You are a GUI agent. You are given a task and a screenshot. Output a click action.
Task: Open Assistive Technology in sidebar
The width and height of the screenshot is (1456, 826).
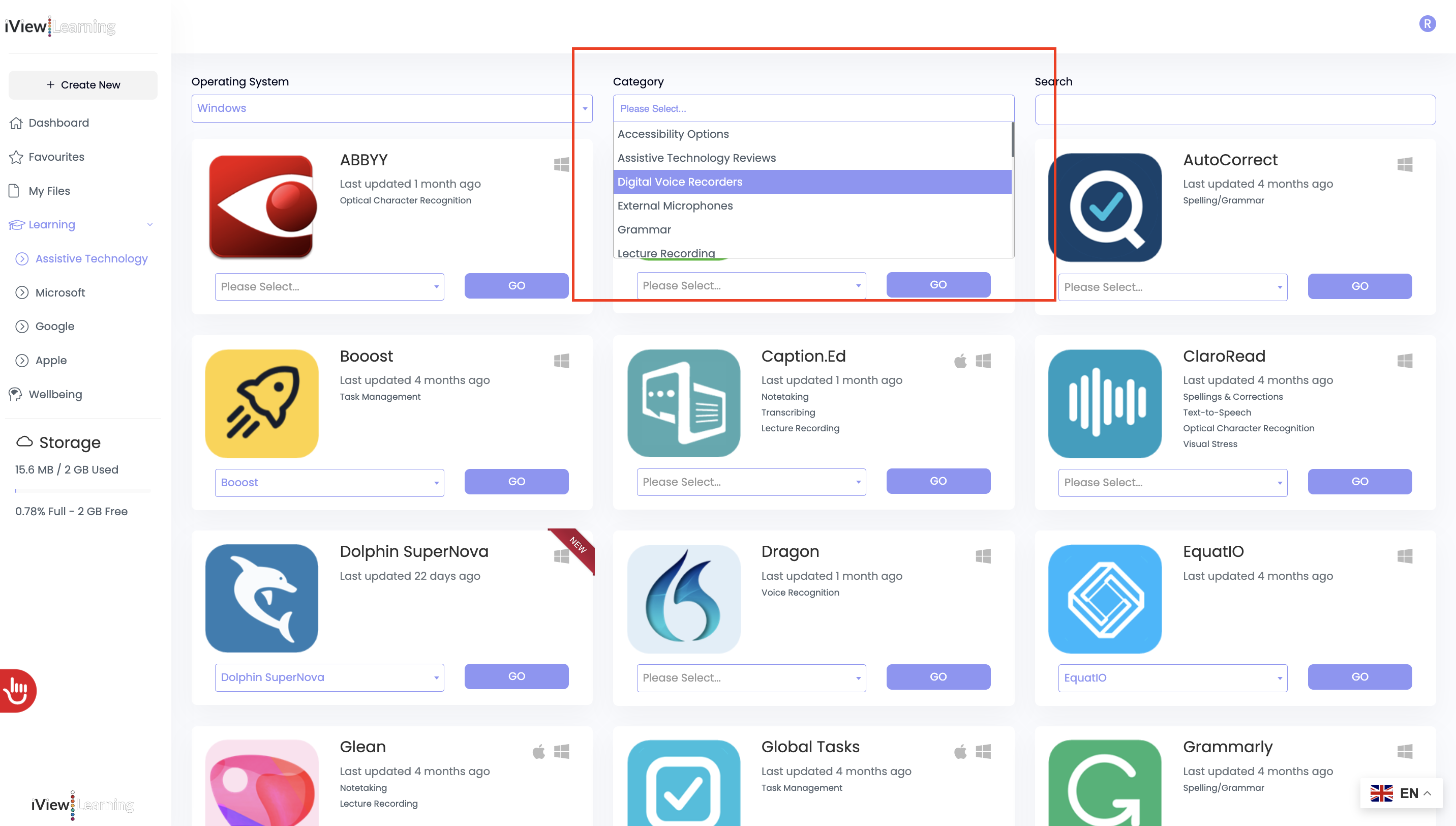(x=82, y=259)
